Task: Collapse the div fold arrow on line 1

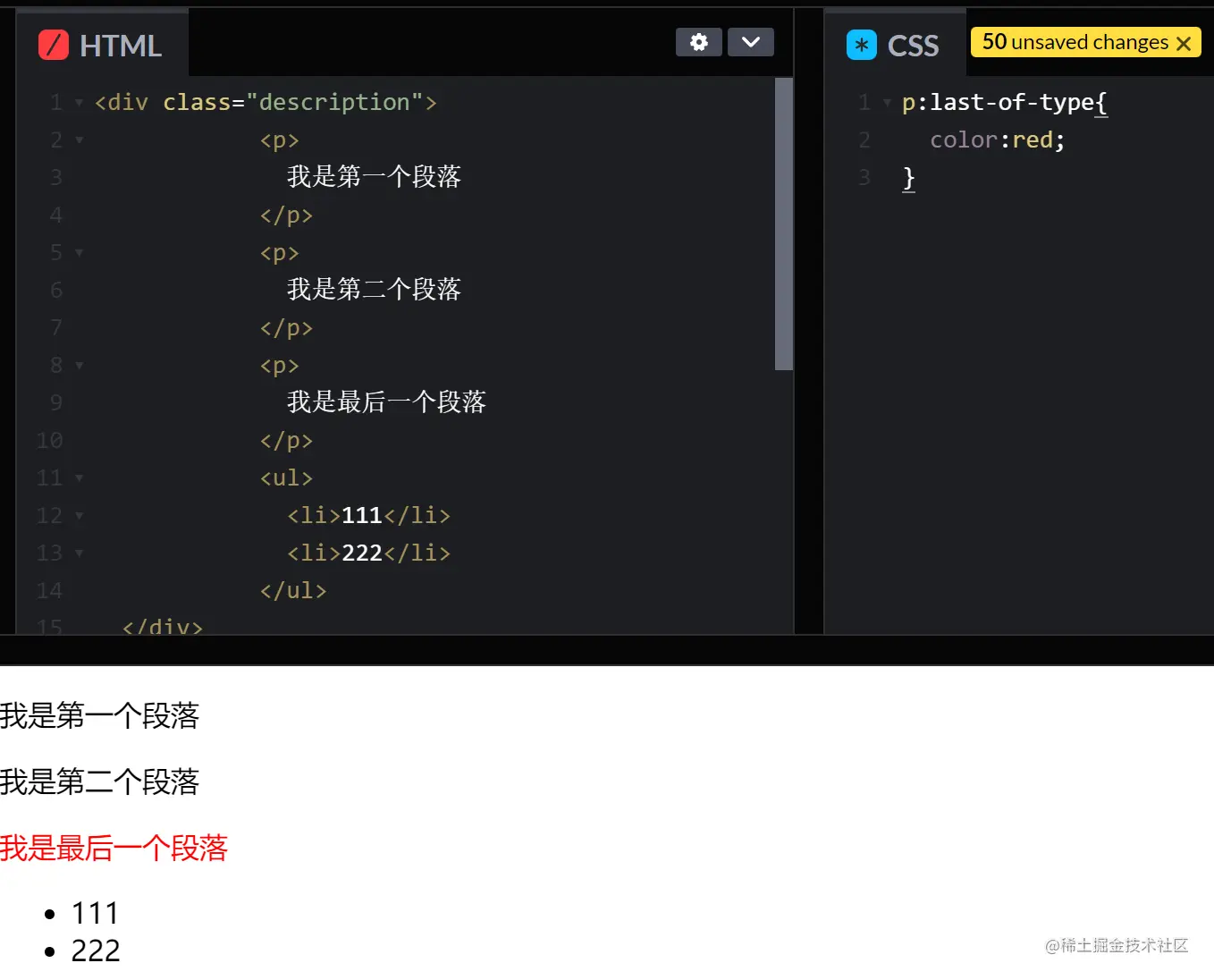Action: (x=79, y=103)
